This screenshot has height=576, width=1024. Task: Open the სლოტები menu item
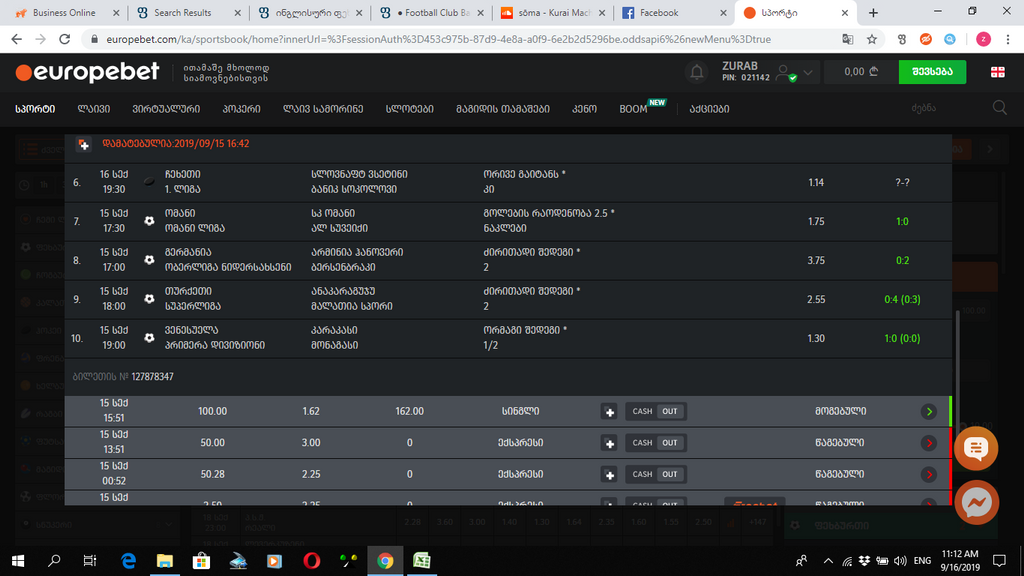pos(409,109)
